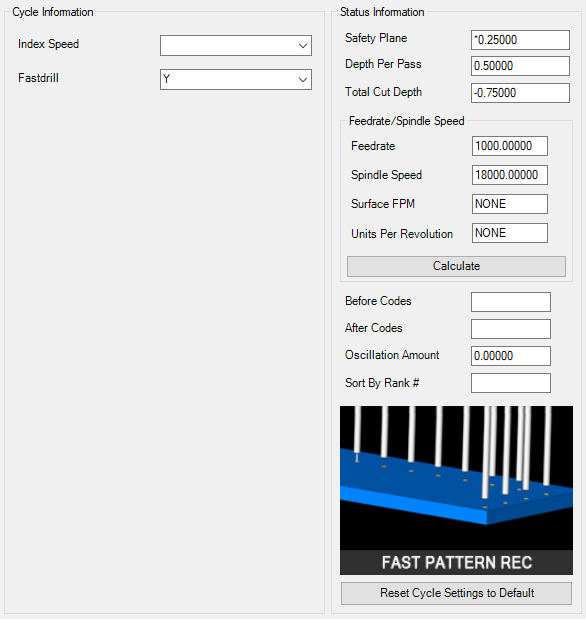Click the Safety Plane label
The image size is (586, 619).
pyautogui.click(x=376, y=38)
